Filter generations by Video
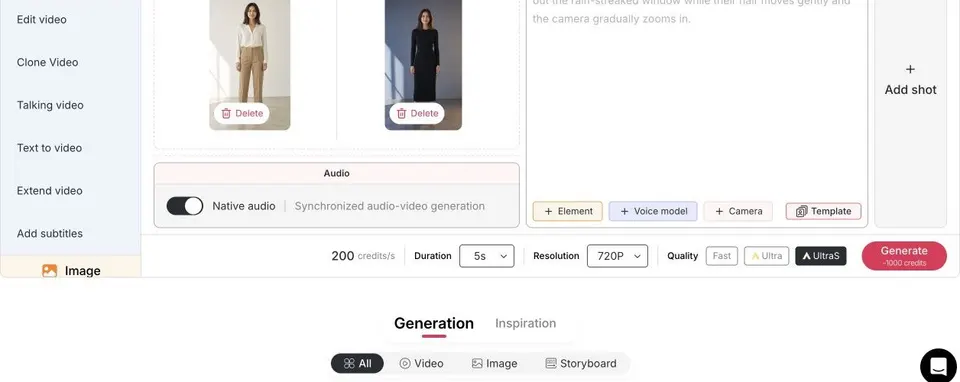 click(421, 364)
